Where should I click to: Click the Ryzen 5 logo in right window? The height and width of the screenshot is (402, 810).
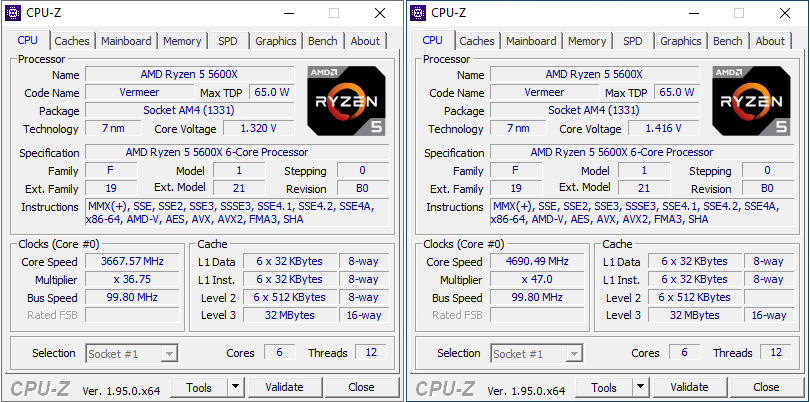pos(751,101)
